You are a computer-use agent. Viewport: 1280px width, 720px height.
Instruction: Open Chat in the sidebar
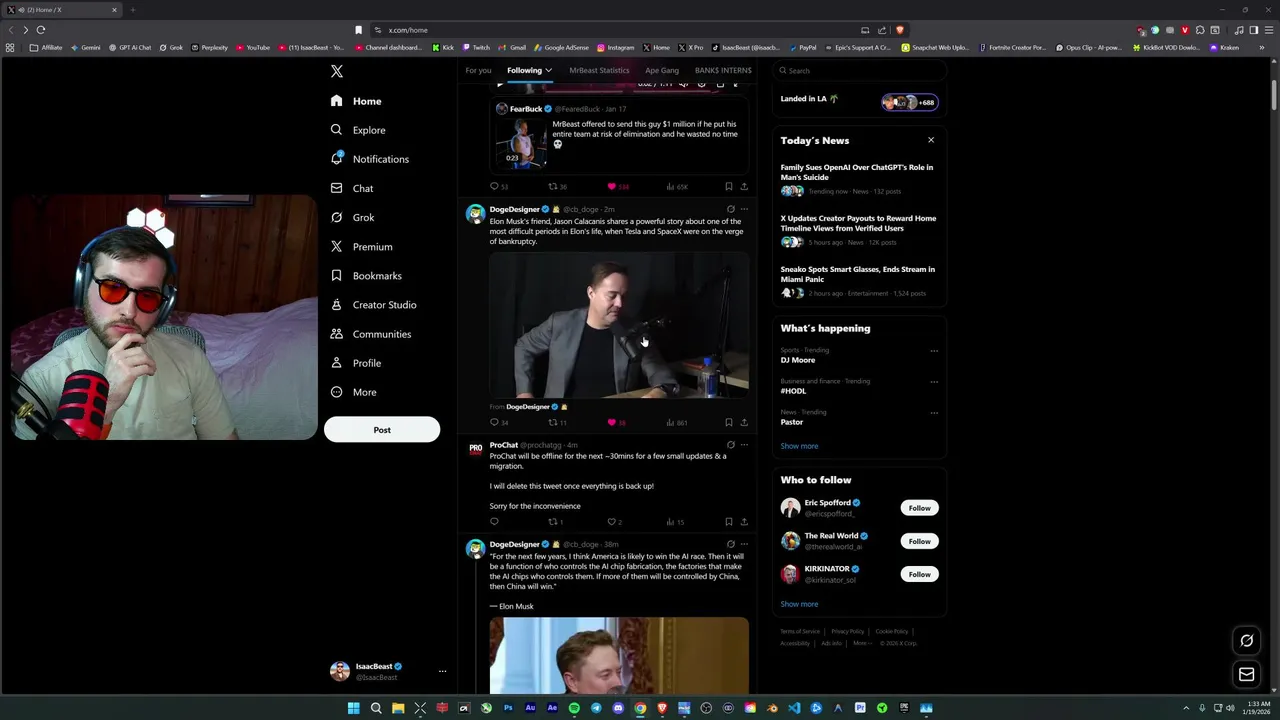(351, 188)
